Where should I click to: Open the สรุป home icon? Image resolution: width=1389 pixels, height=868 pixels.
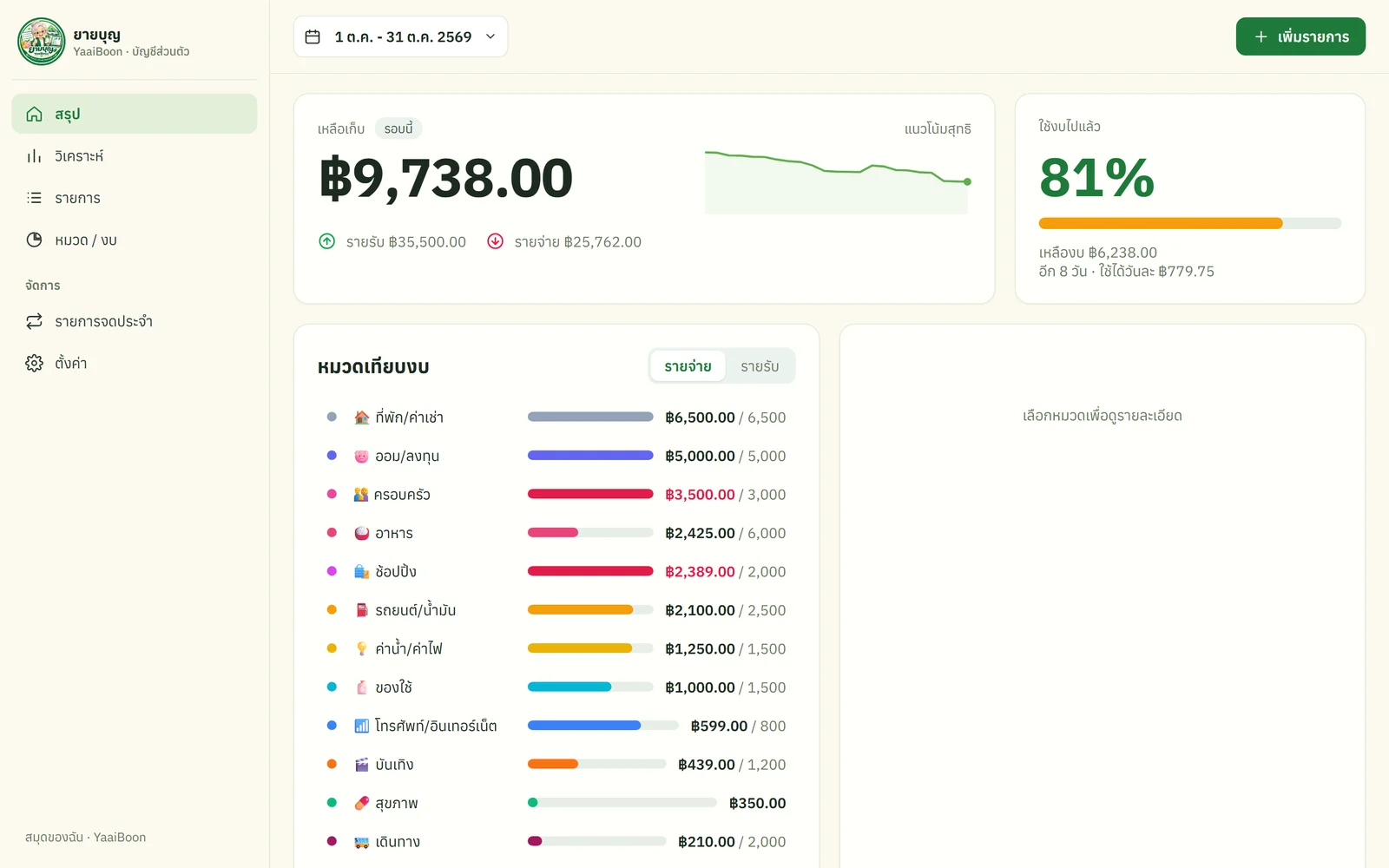(x=34, y=115)
